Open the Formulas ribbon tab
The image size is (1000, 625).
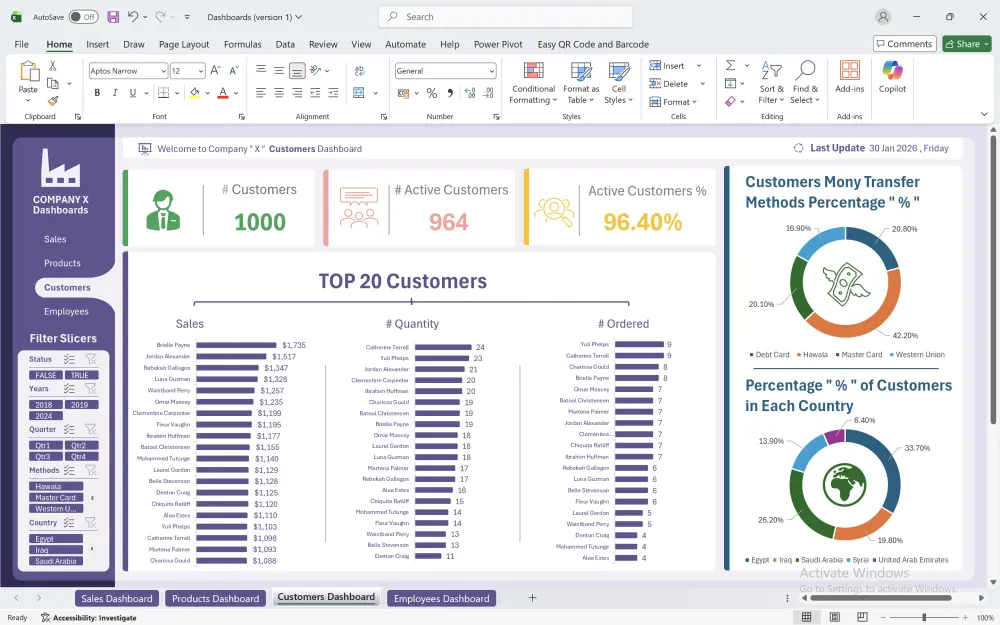(x=243, y=44)
